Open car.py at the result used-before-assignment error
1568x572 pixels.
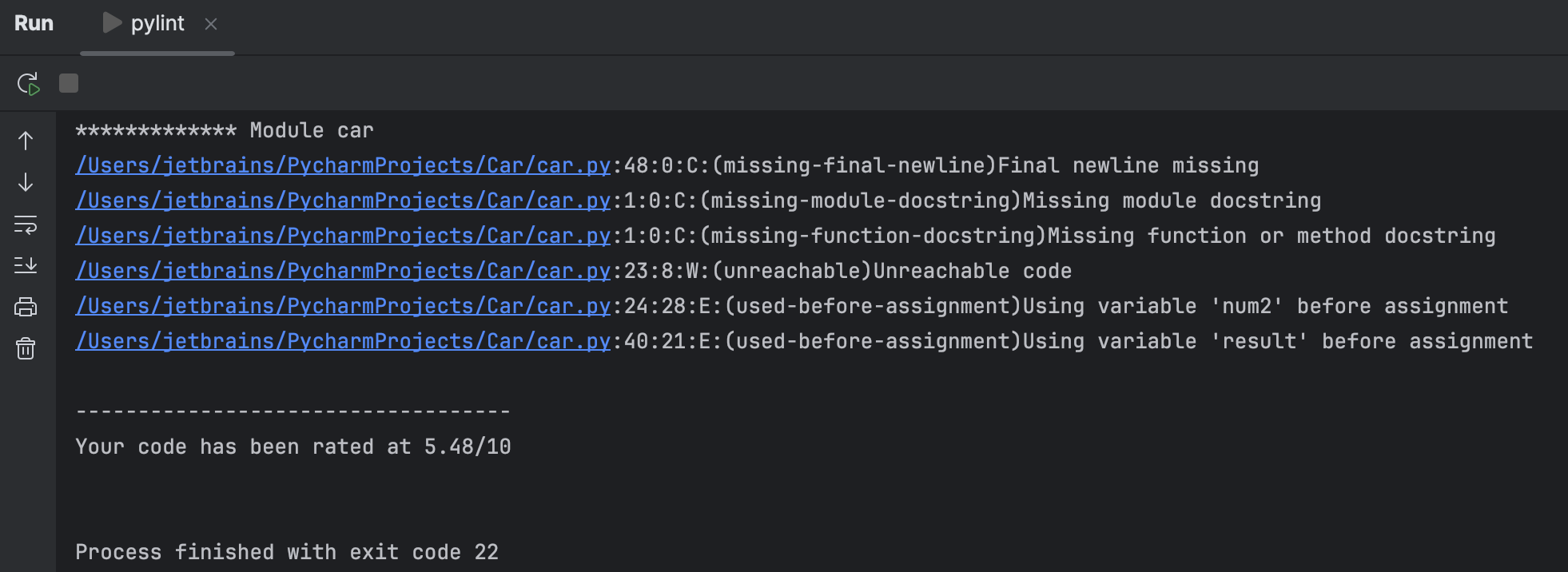tap(341, 341)
